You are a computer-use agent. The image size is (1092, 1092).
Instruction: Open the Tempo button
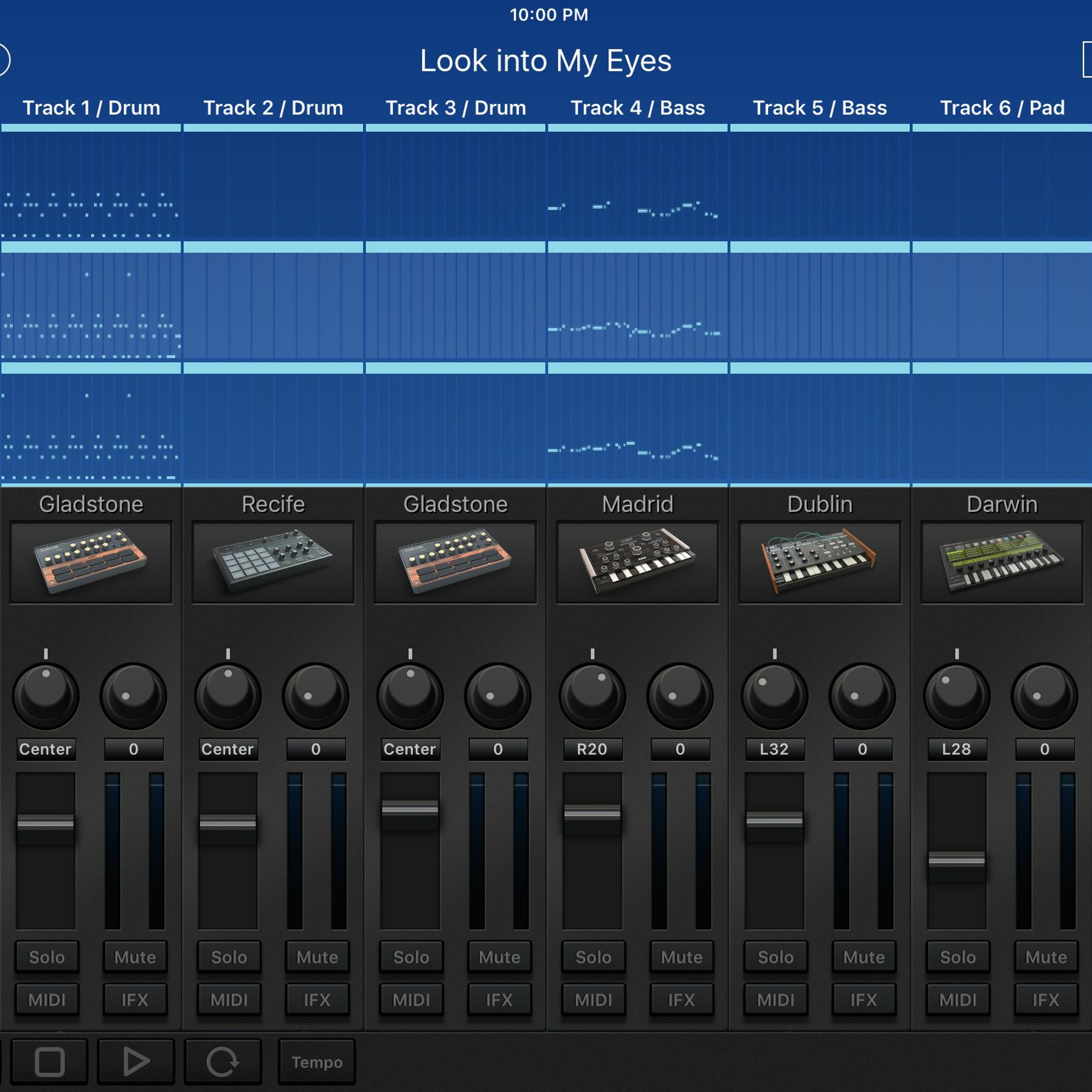tap(317, 1062)
